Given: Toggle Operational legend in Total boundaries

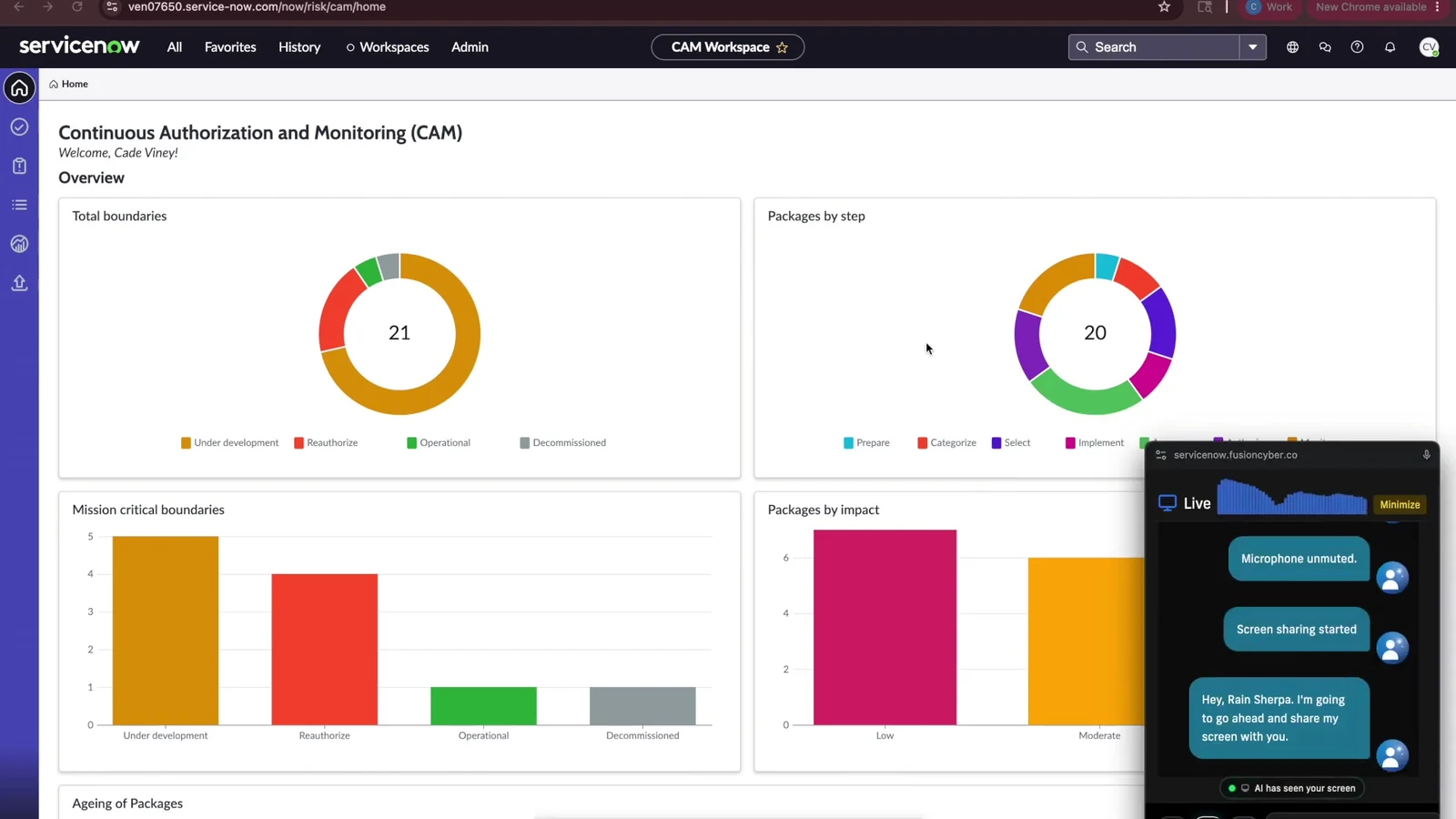Looking at the screenshot, I should tap(439, 443).
